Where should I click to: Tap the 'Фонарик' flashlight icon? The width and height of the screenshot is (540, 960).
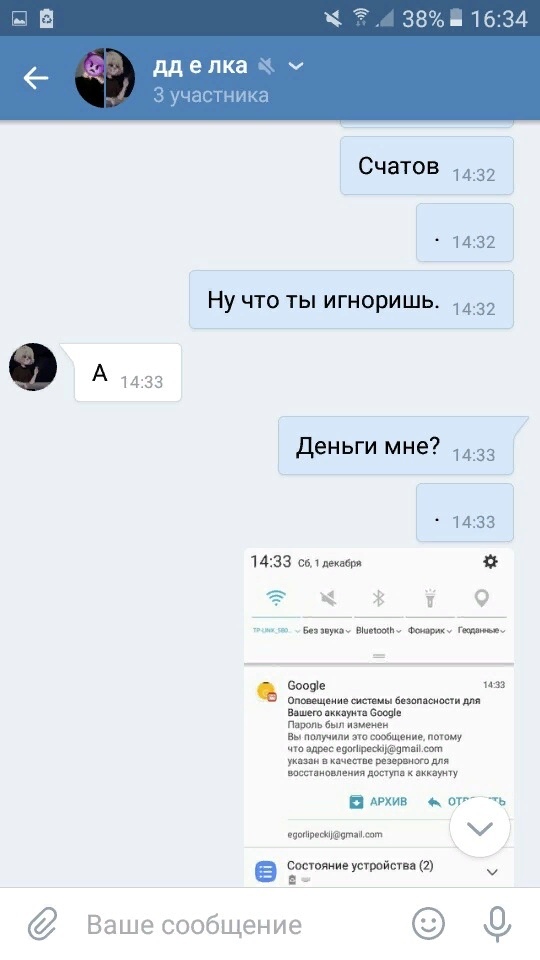pos(430,598)
